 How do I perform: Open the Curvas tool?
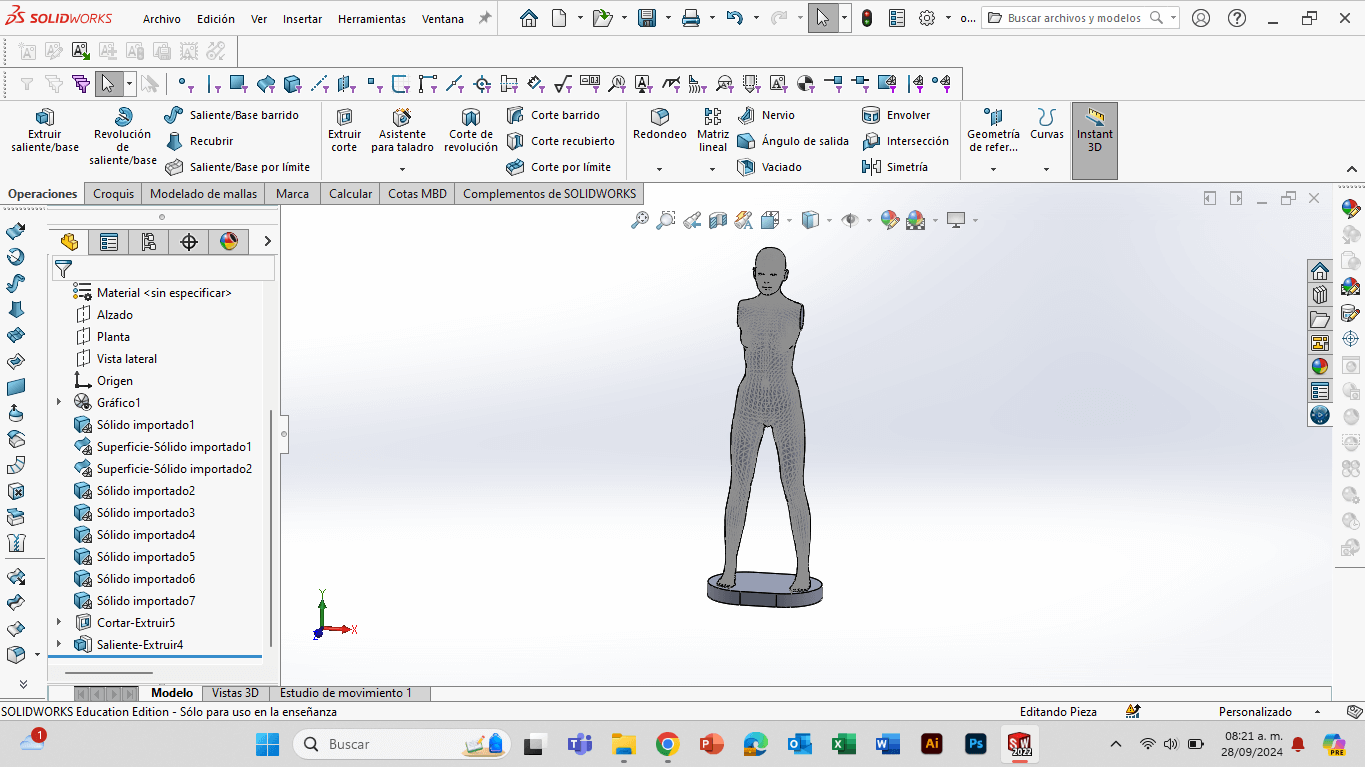[x=1047, y=125]
